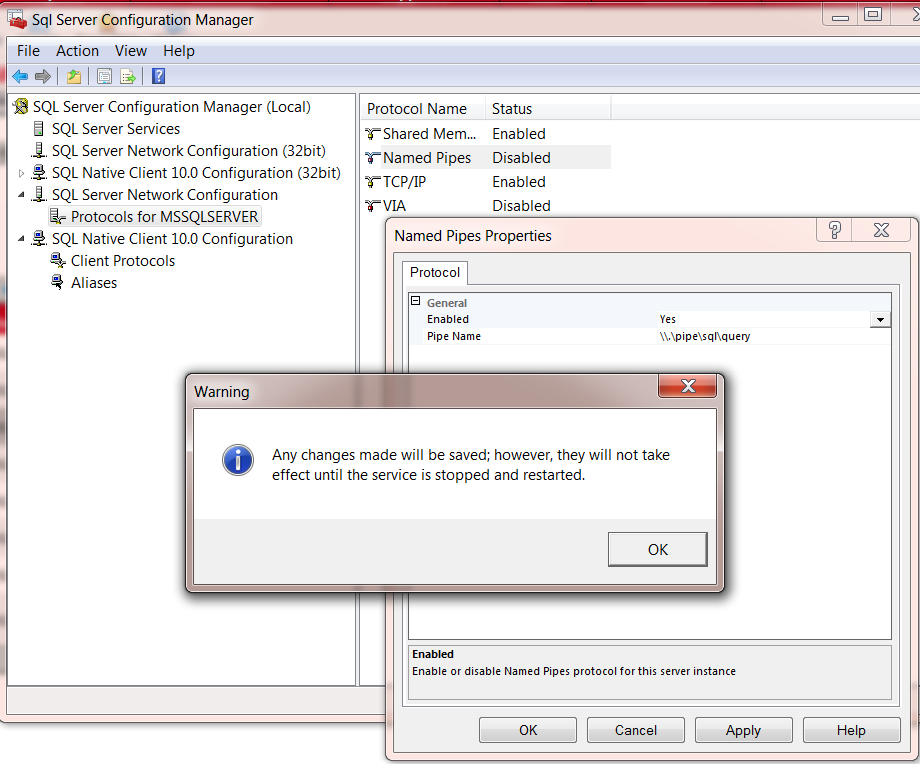
Task: Click the Properties toolbar icon
Action: (104, 76)
